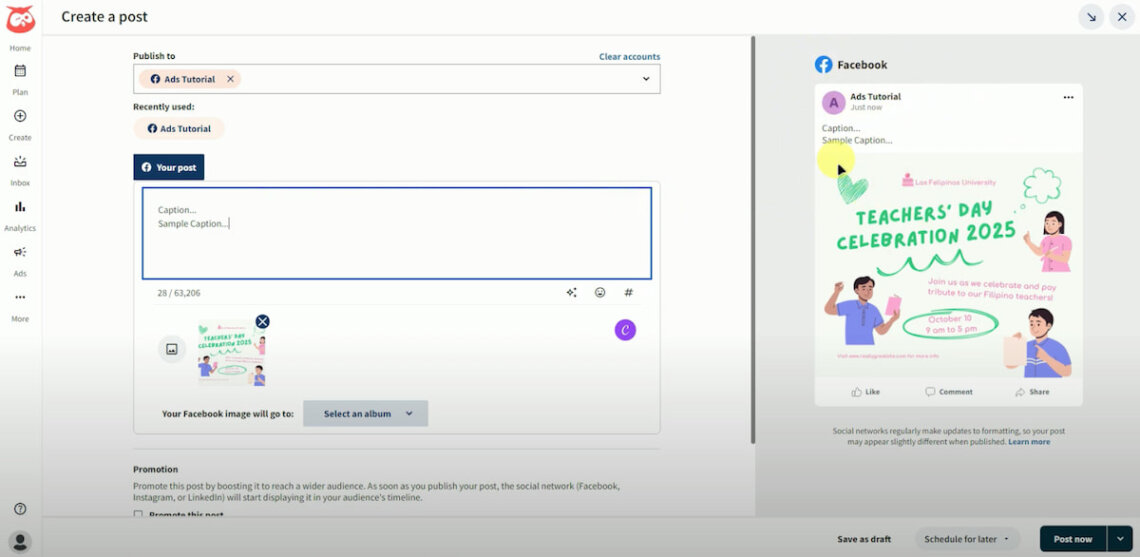Minimize the composer with arrow icon
This screenshot has height=557, width=1140.
click(1091, 17)
